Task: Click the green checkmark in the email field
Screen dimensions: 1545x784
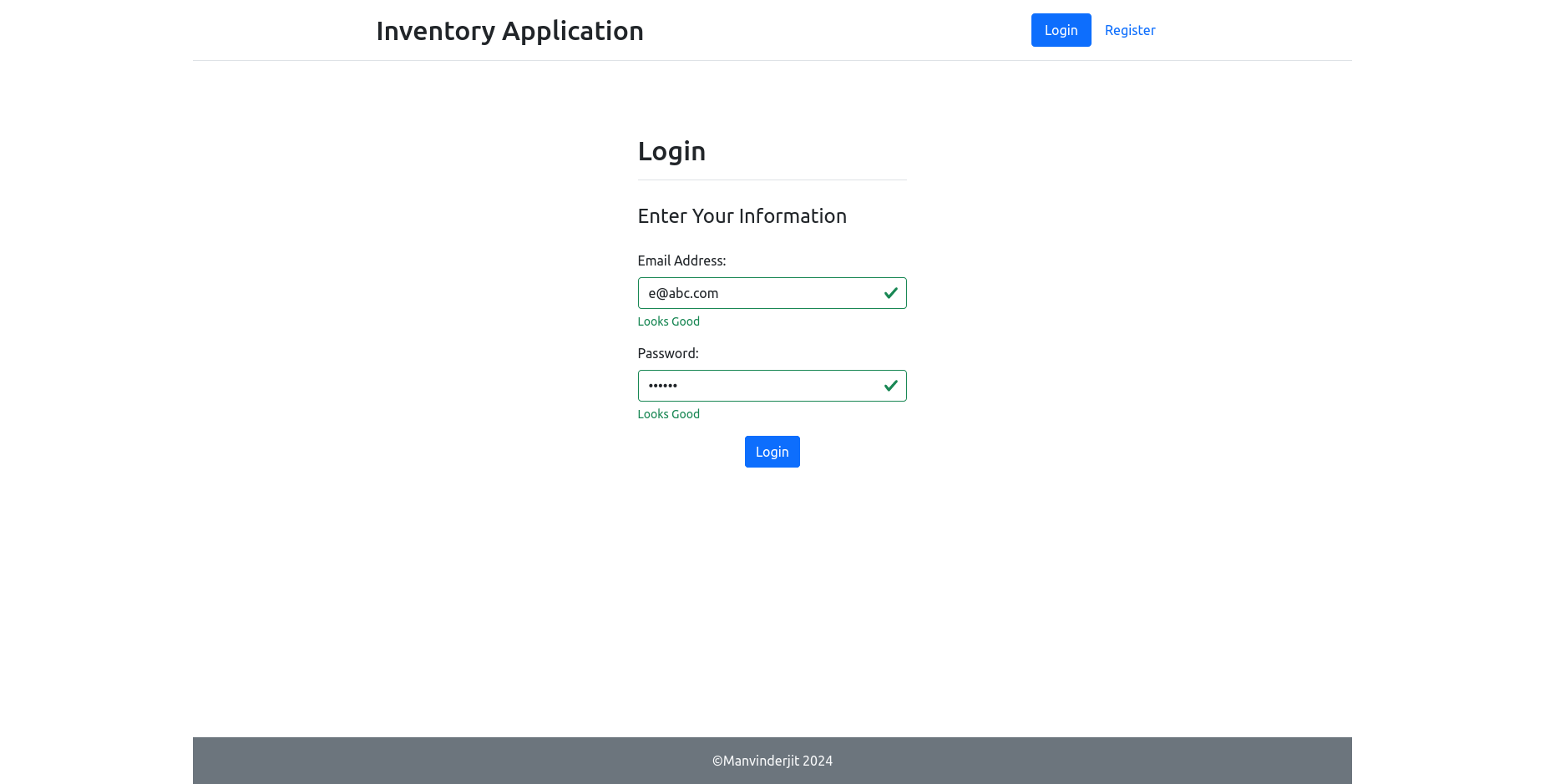Action: pyautogui.click(x=890, y=293)
